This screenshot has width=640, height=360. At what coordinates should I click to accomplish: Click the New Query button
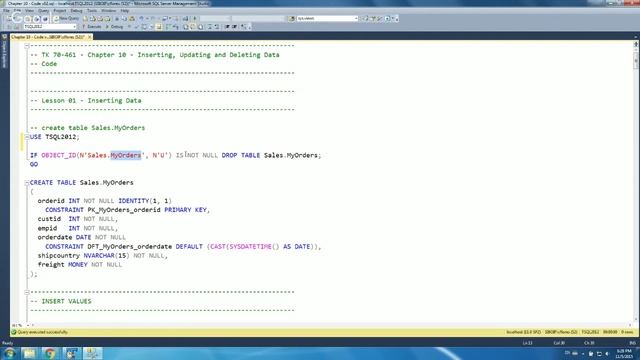pos(67,18)
